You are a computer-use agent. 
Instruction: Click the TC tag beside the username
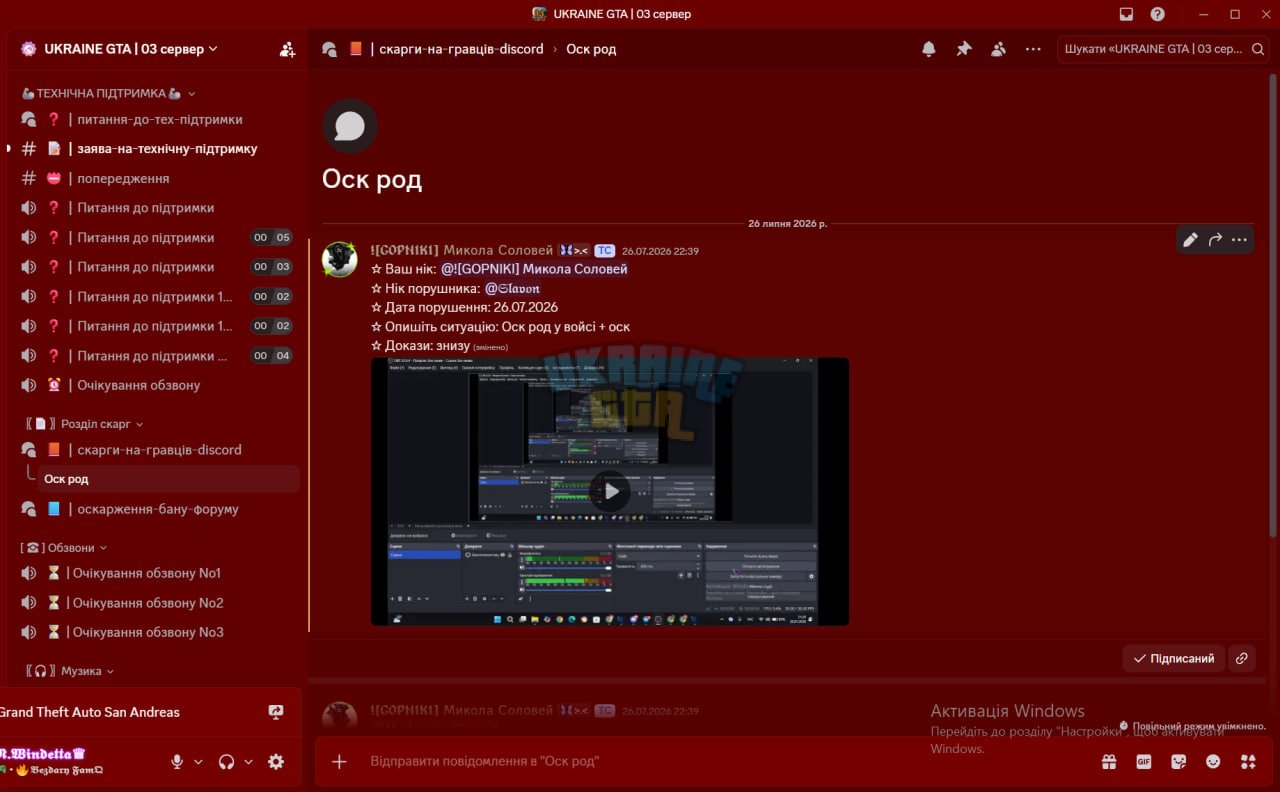[x=604, y=251]
